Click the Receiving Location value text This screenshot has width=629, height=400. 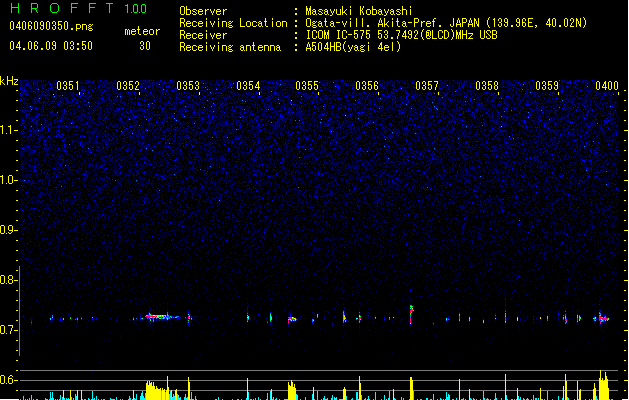pos(446,23)
